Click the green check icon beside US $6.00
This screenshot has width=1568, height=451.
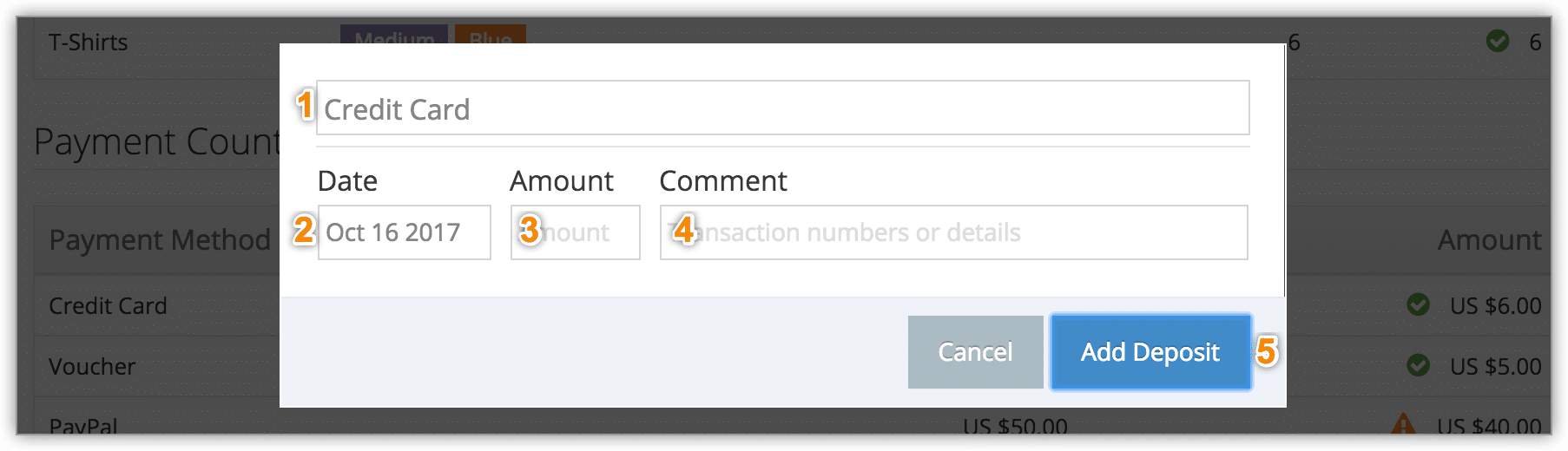pos(1418,304)
